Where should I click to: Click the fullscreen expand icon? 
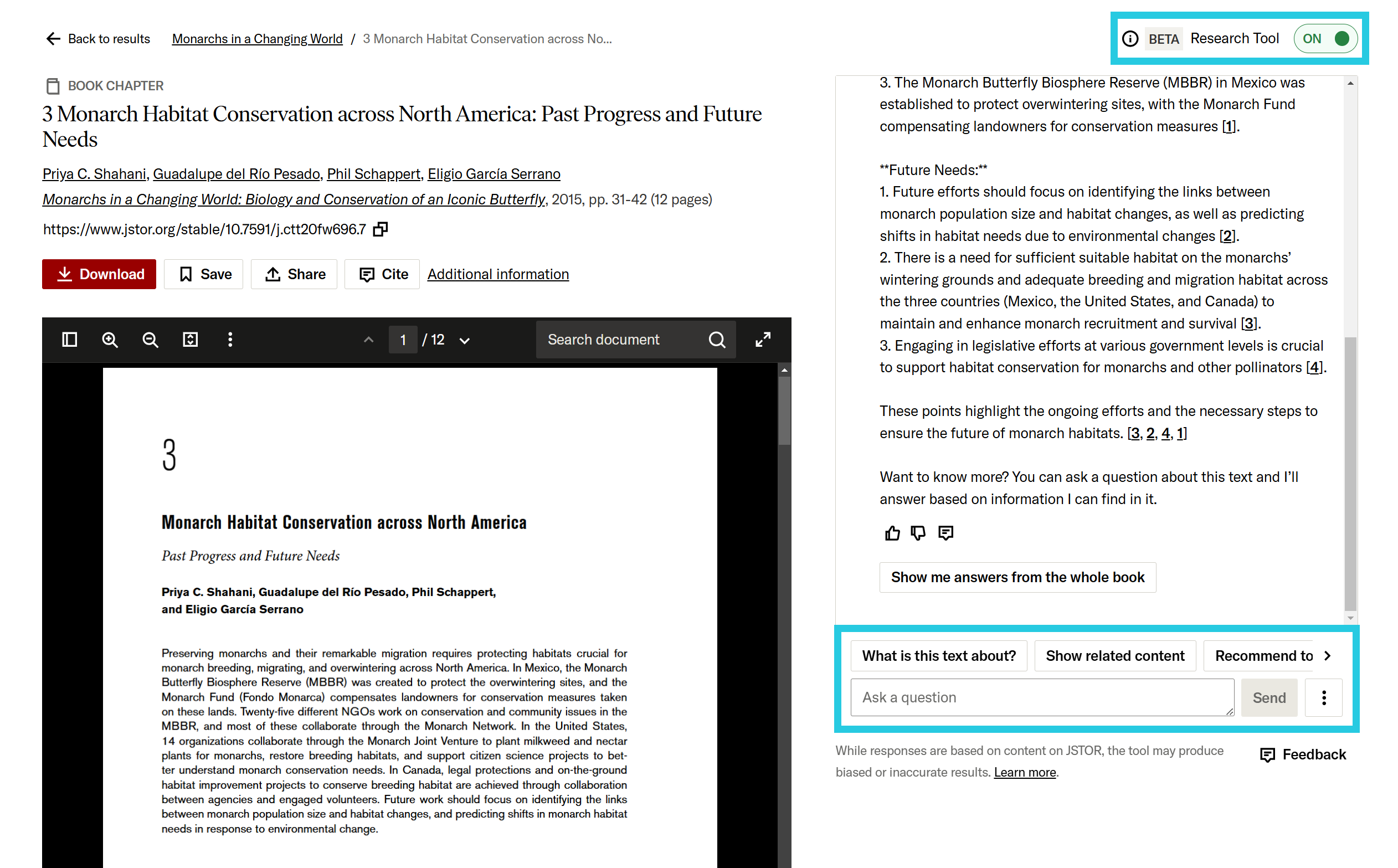764,339
